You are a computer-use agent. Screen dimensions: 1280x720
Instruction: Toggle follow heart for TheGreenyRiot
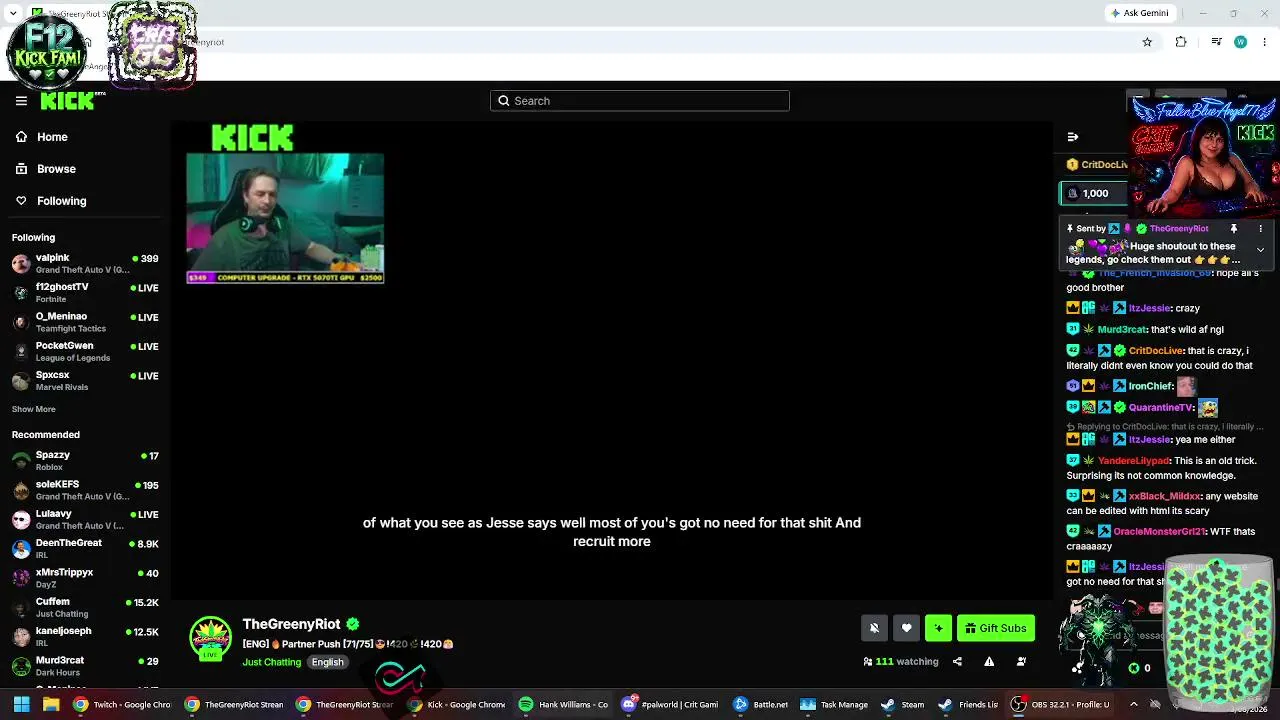click(x=906, y=628)
